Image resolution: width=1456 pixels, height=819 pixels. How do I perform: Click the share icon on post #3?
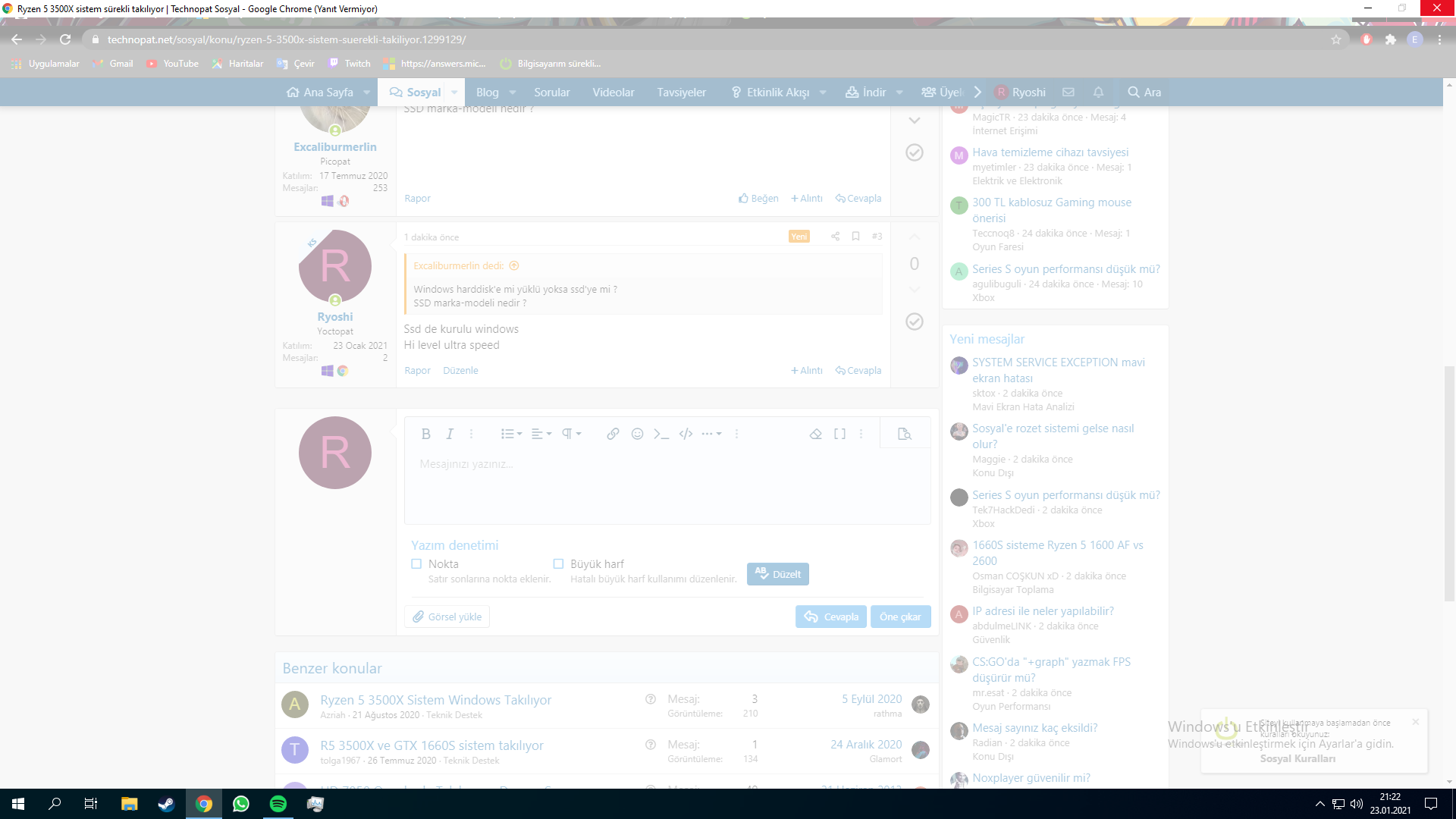835,237
